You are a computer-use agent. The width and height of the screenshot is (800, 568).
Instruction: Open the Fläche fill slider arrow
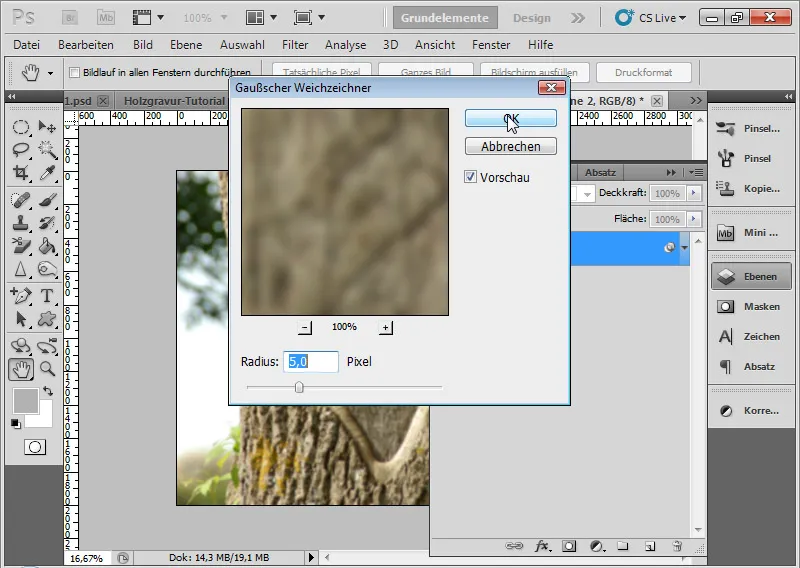(693, 219)
